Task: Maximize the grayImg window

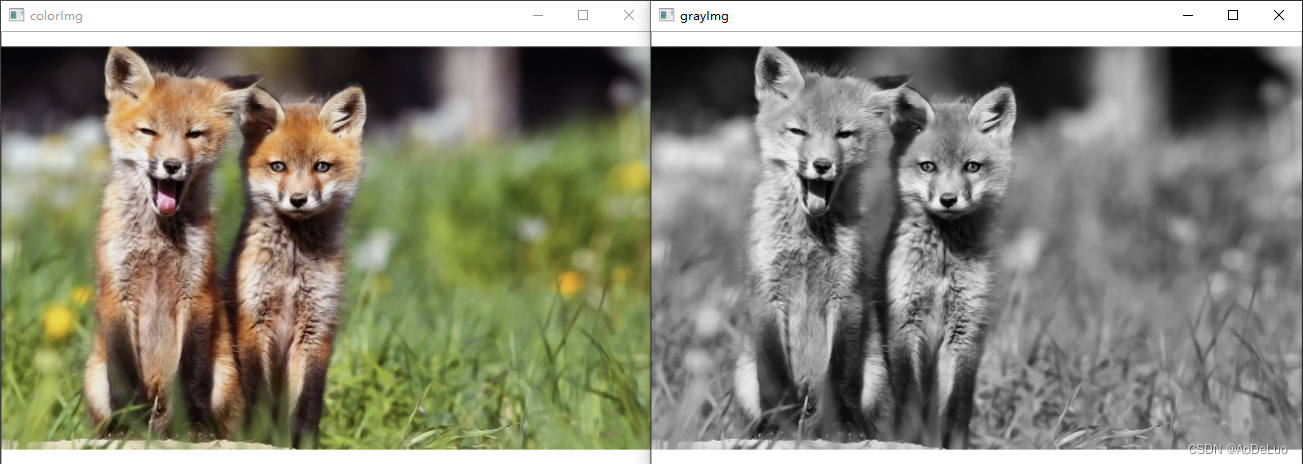Action: (1233, 15)
